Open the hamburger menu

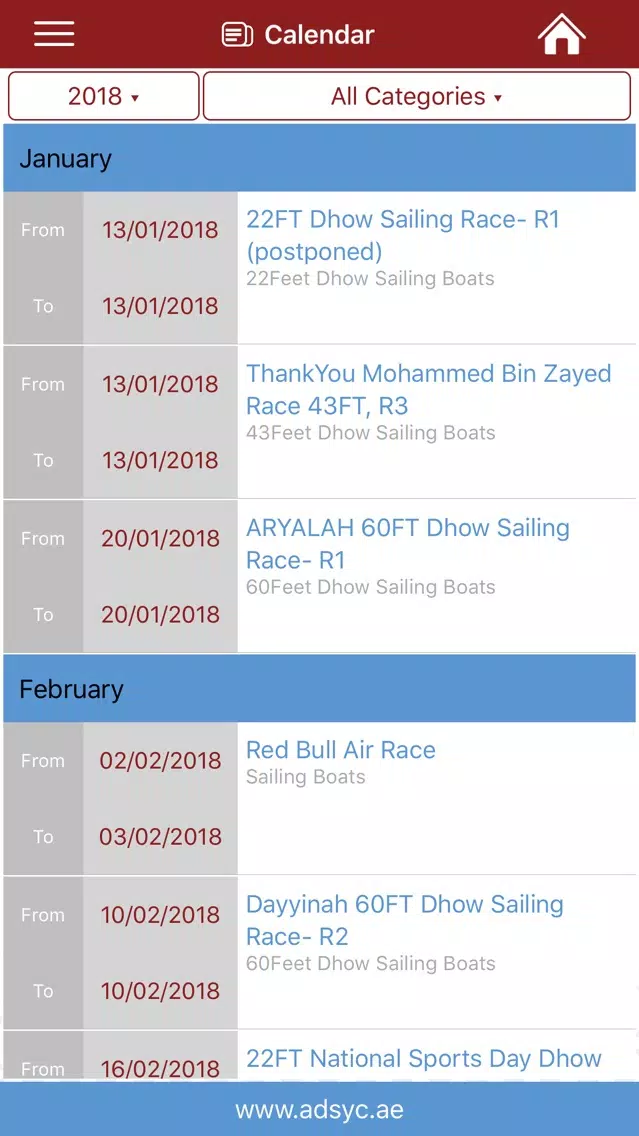click(54, 34)
